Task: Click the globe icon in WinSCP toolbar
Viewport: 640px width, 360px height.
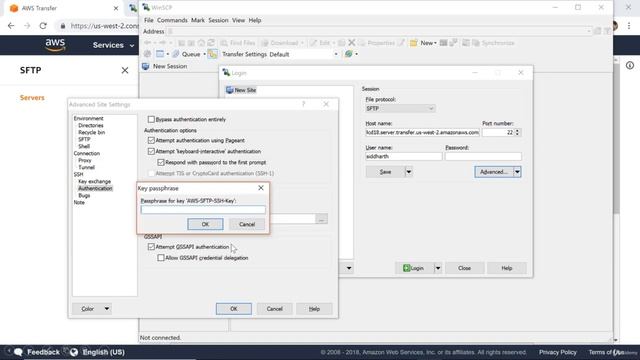Action: (x=349, y=54)
